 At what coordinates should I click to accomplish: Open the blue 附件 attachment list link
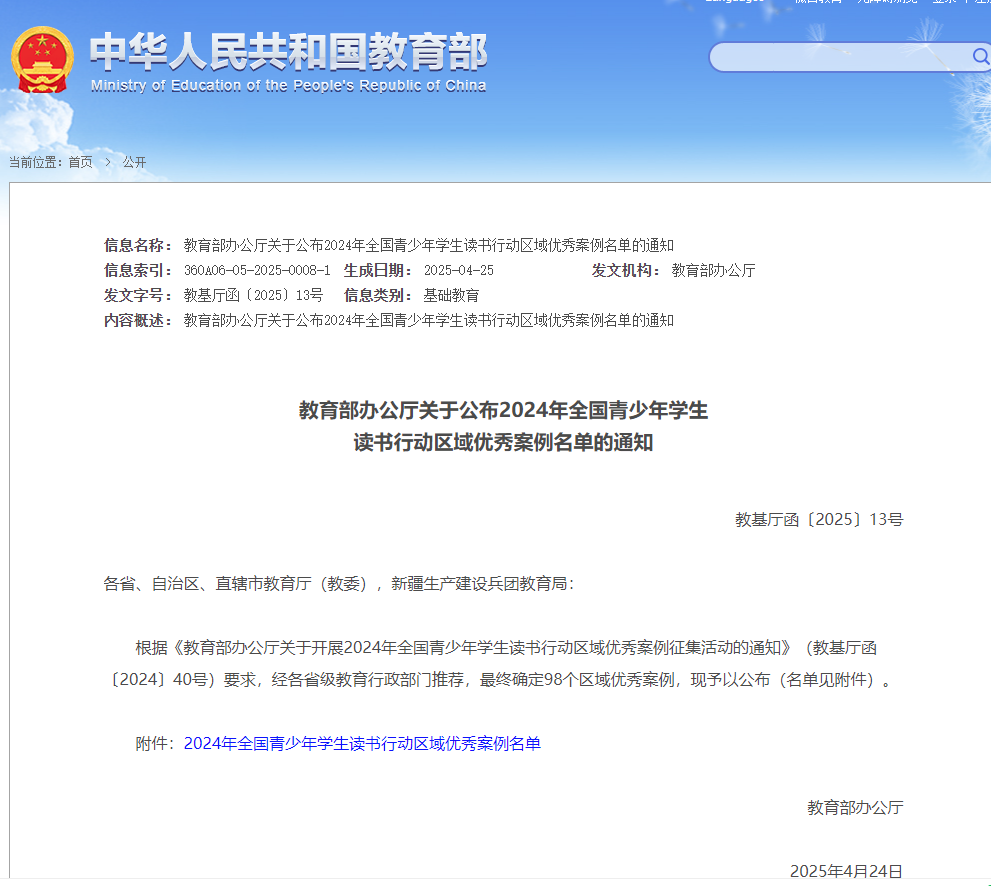pos(362,743)
